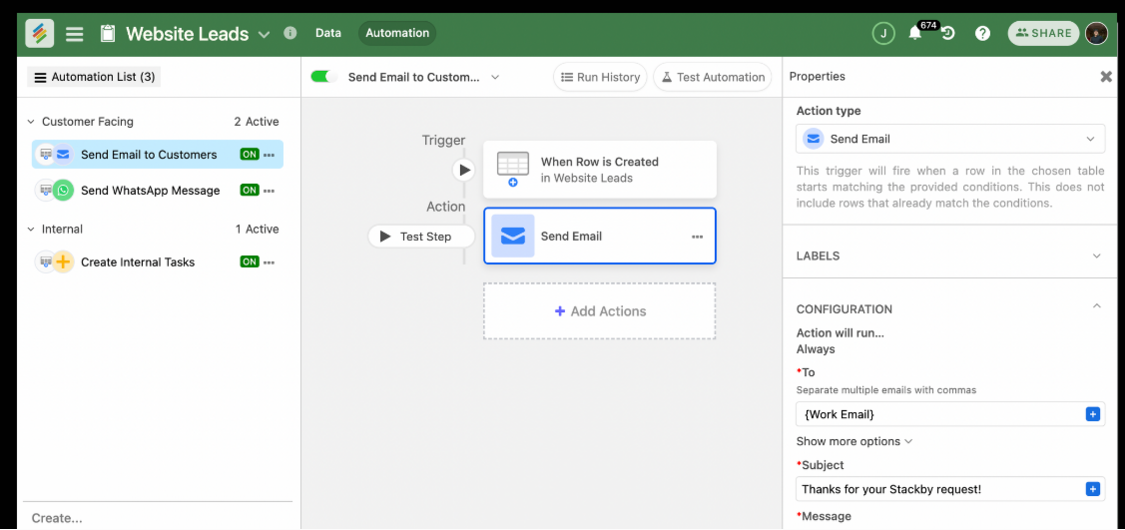1125x530 pixels.
Task: Select Create Internal Tasks automation
Action: click(x=157, y=262)
